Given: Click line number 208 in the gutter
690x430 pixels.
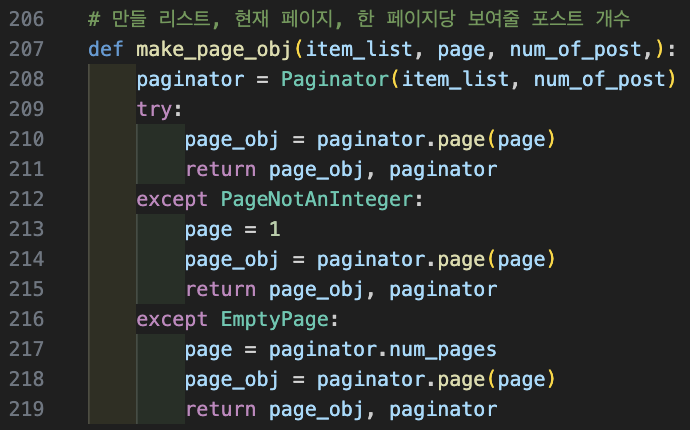Looking at the screenshot, I should click(26, 79).
